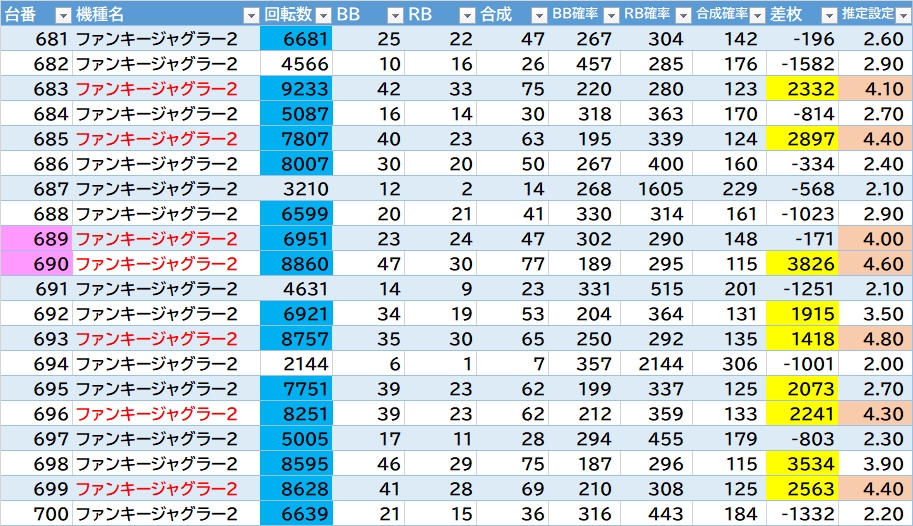Select the 差枚 header cell
Image resolution: width=913 pixels, height=526 pixels.
click(x=802, y=14)
